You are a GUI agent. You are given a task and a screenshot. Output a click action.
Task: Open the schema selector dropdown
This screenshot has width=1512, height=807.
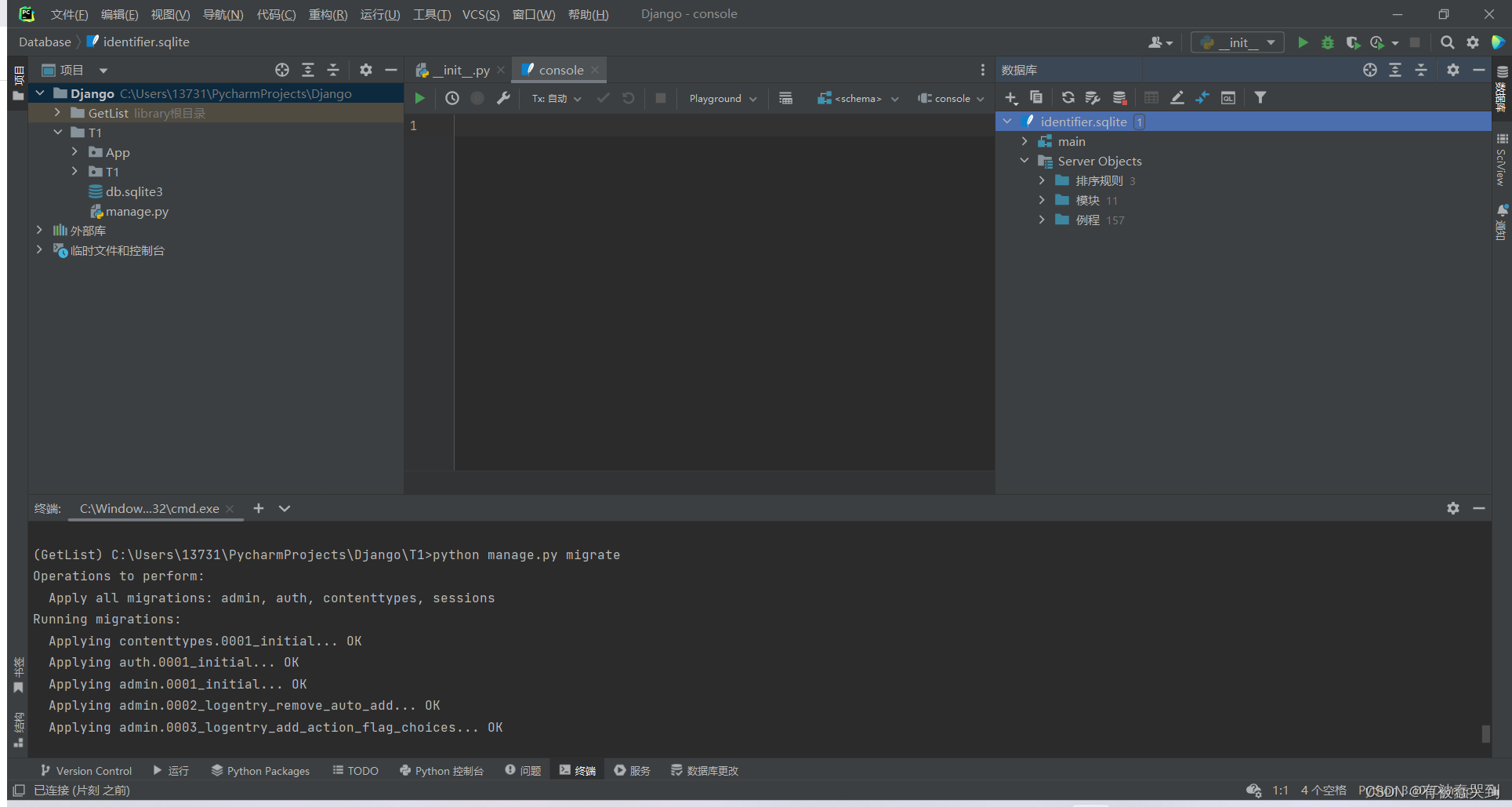point(858,98)
